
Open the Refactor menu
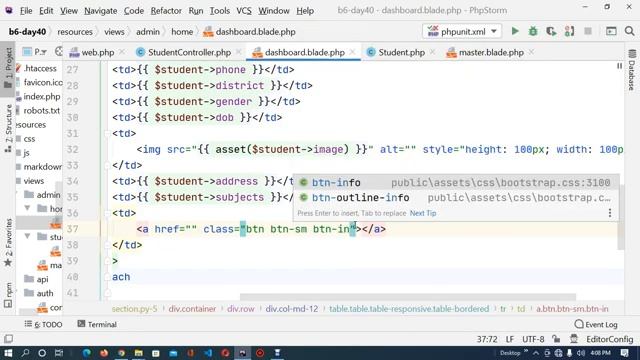click(x=166, y=11)
